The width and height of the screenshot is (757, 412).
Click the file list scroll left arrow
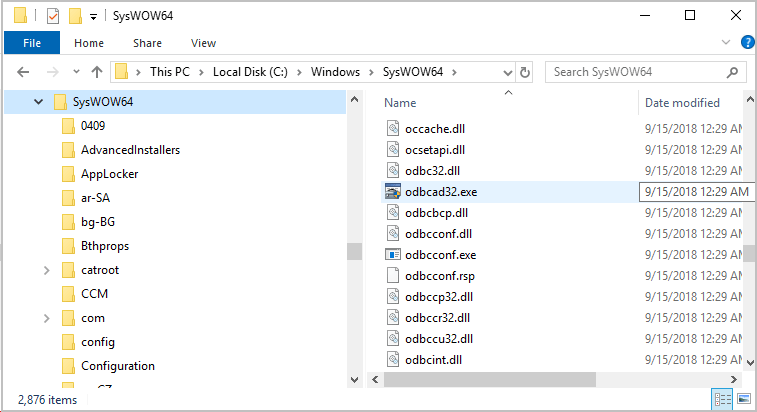pyautogui.click(x=375, y=380)
